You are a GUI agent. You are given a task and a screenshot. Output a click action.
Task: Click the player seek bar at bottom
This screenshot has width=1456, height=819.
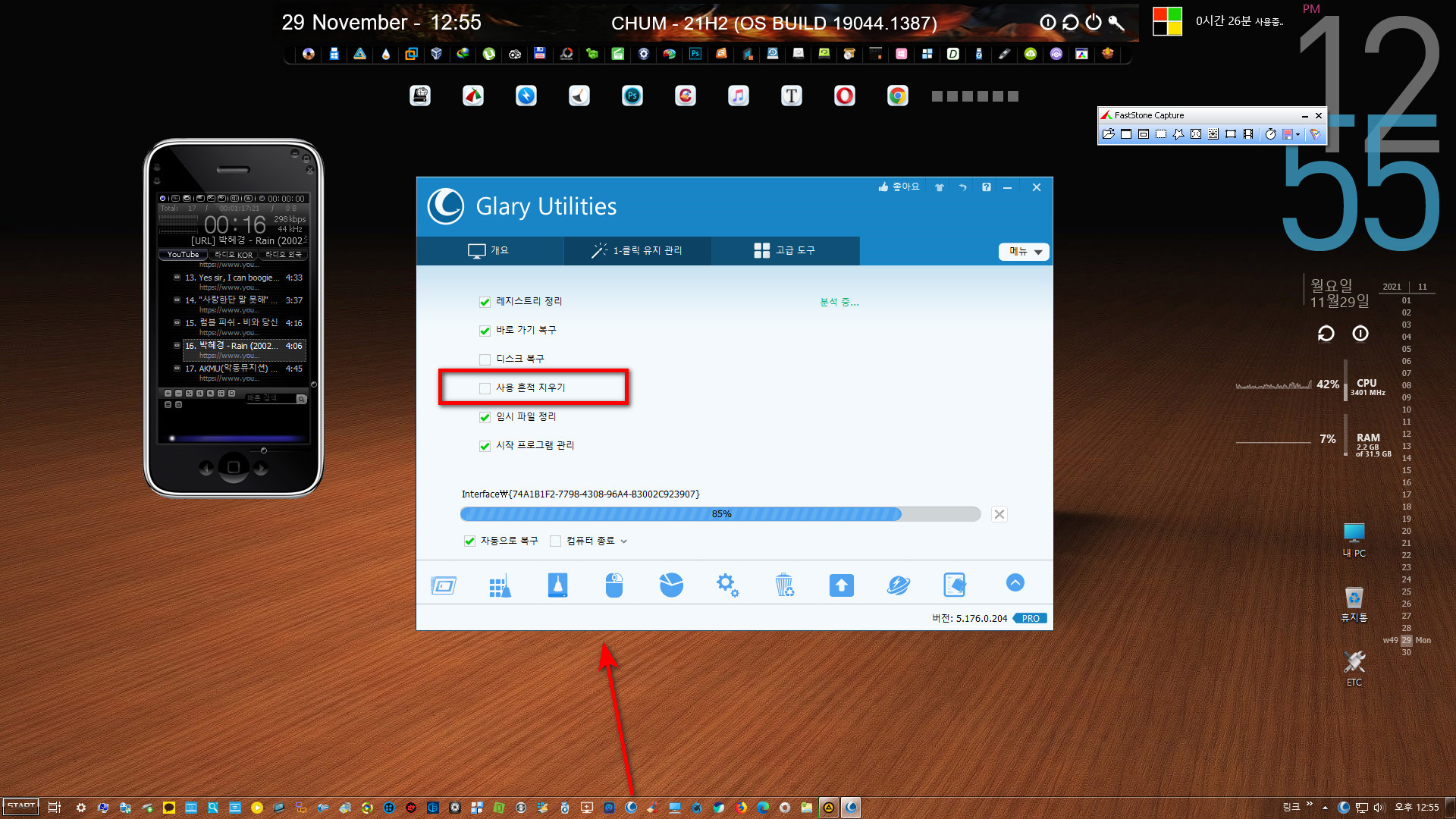pyautogui.click(x=234, y=438)
